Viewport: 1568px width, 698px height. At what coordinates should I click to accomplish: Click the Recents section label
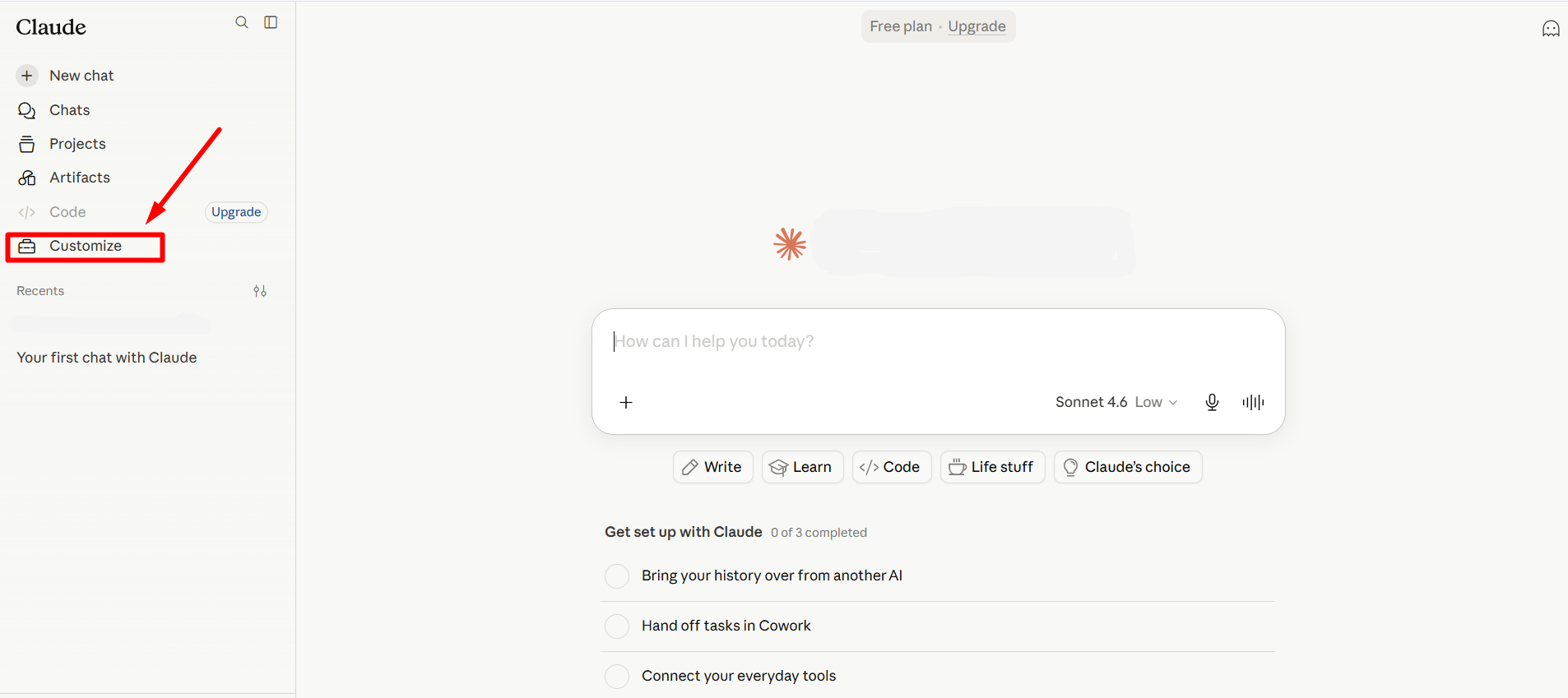40,291
